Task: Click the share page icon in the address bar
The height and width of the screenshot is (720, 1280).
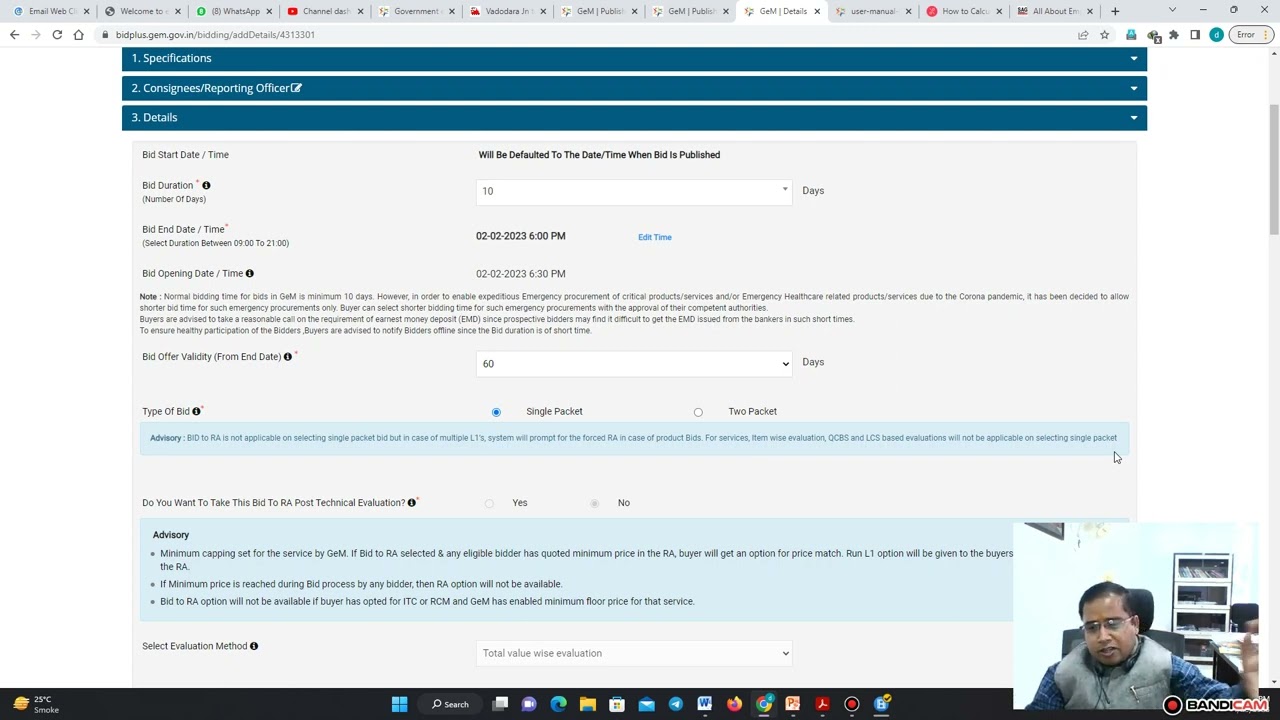Action: point(1083,35)
